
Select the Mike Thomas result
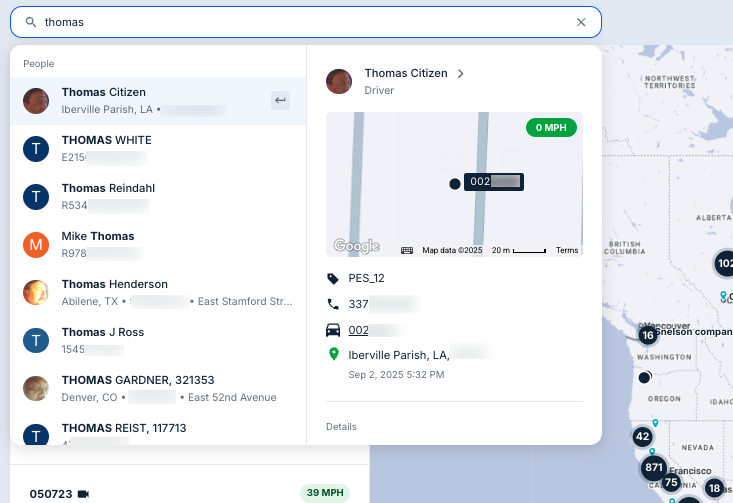point(158,244)
